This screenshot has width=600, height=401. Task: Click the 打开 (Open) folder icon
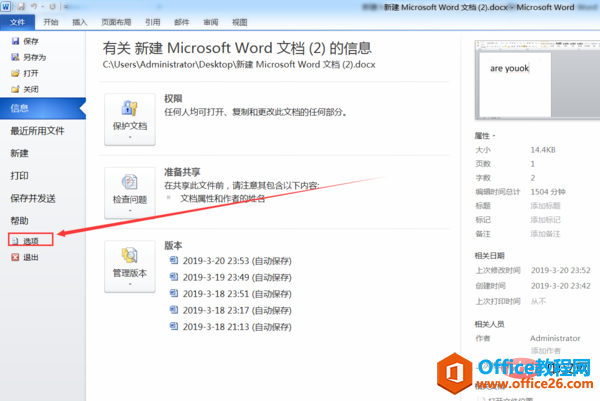pyautogui.click(x=14, y=72)
